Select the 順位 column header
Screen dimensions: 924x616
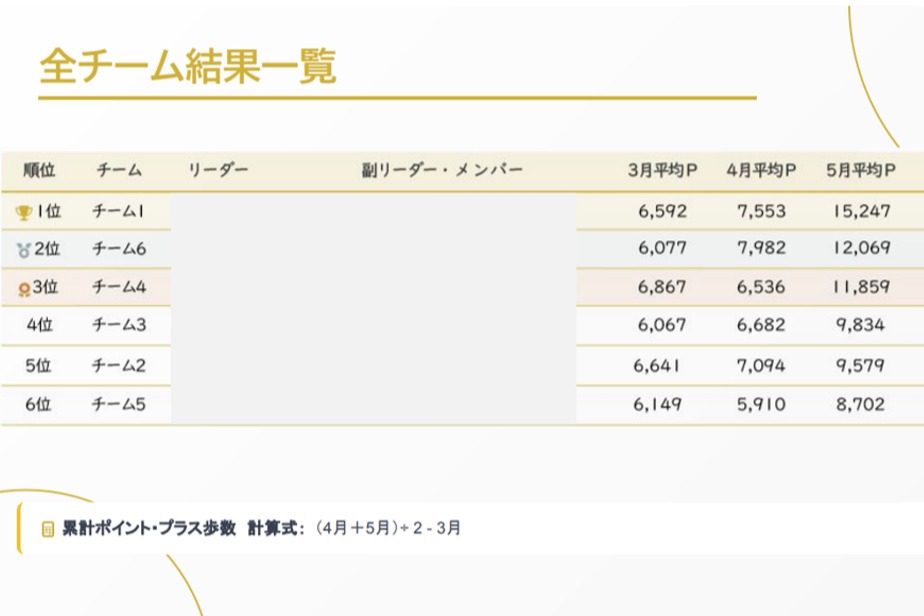tap(39, 170)
